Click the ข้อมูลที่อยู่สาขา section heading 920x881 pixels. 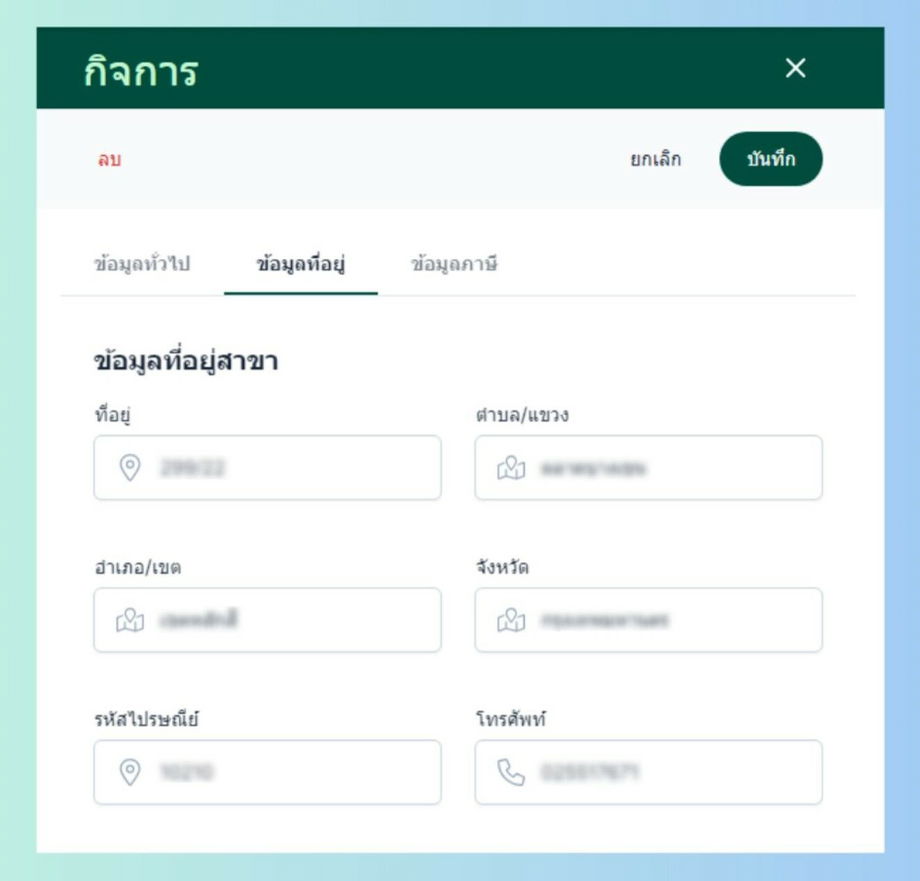coord(186,361)
